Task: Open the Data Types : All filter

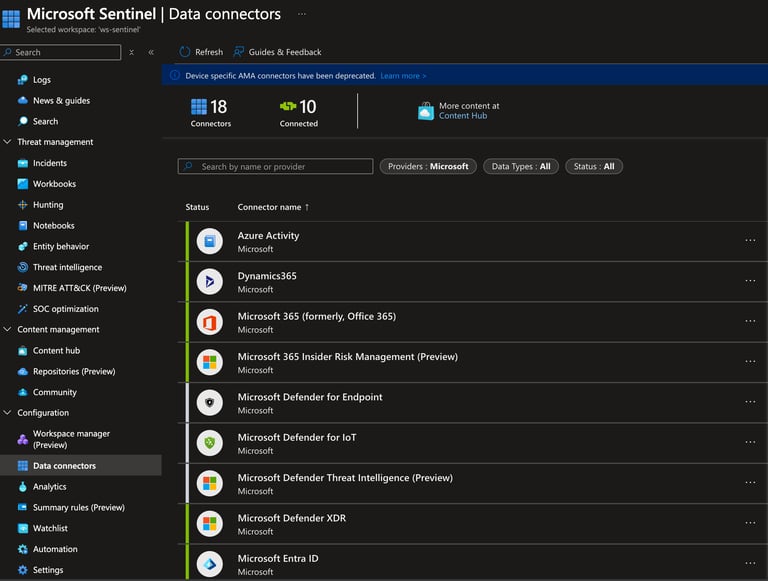Action: (x=521, y=166)
